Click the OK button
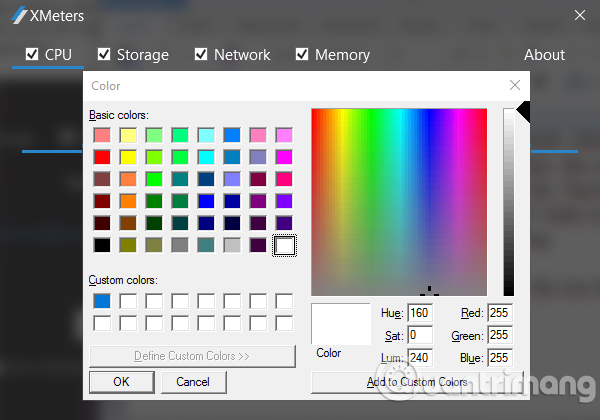This screenshot has width=600, height=420. click(122, 382)
